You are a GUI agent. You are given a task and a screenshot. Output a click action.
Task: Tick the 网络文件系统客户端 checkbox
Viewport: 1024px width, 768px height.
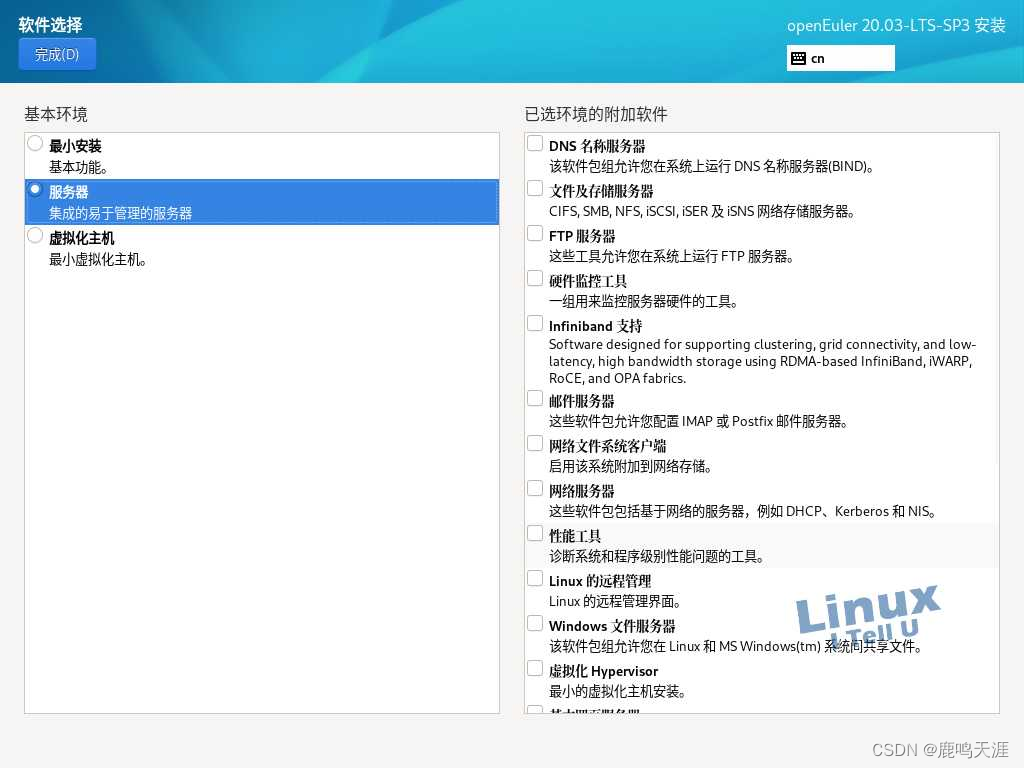tap(535, 443)
